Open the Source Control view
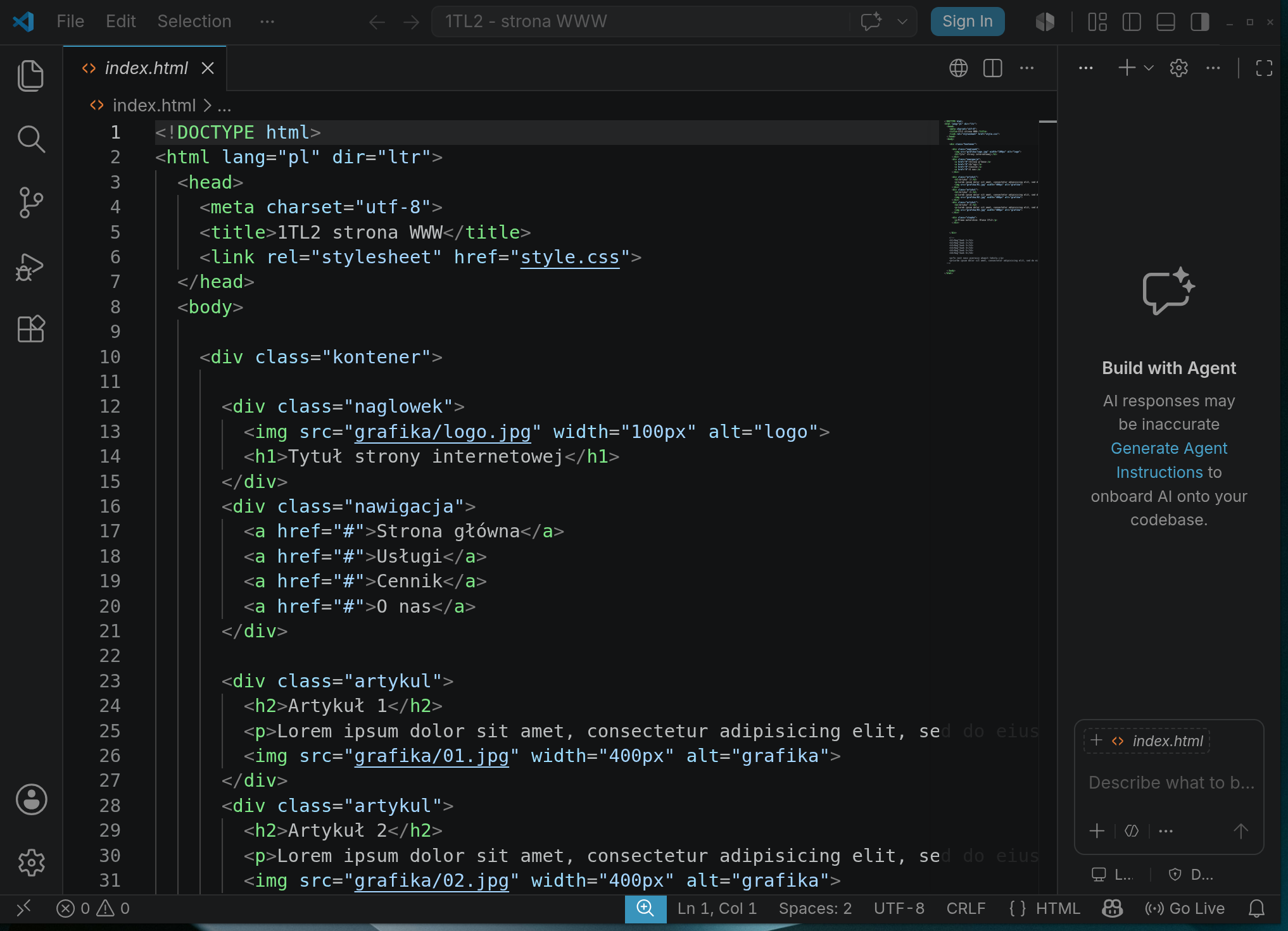This screenshot has width=1288, height=931. (x=30, y=203)
